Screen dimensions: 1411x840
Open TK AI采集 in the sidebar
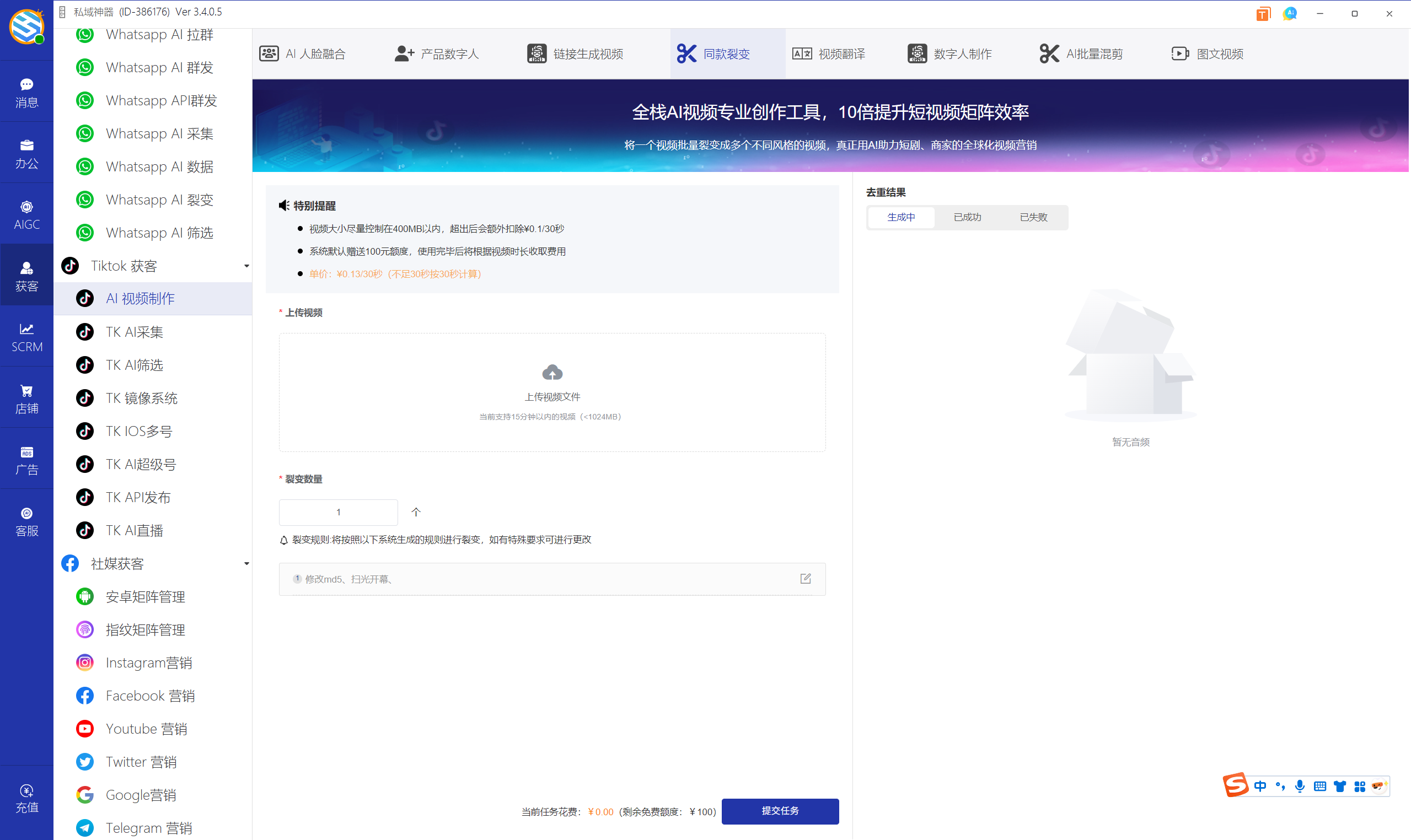click(135, 332)
